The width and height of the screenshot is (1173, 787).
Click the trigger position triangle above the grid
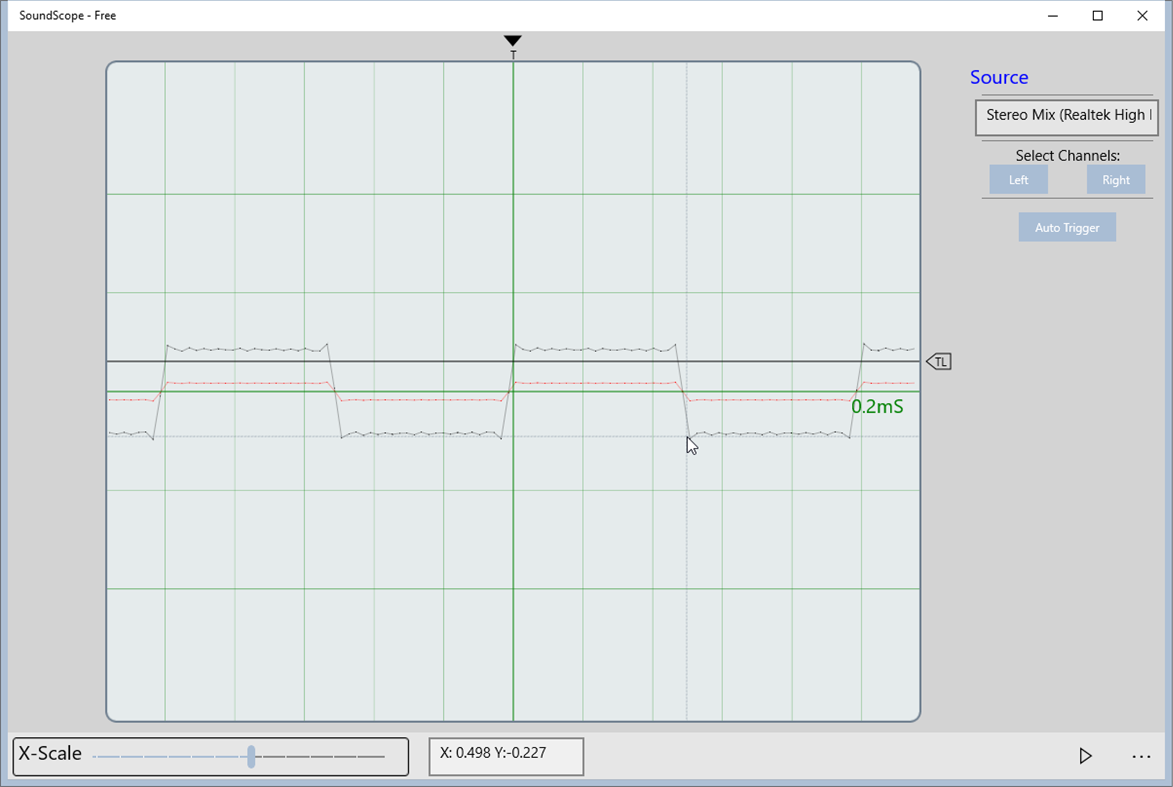point(513,42)
